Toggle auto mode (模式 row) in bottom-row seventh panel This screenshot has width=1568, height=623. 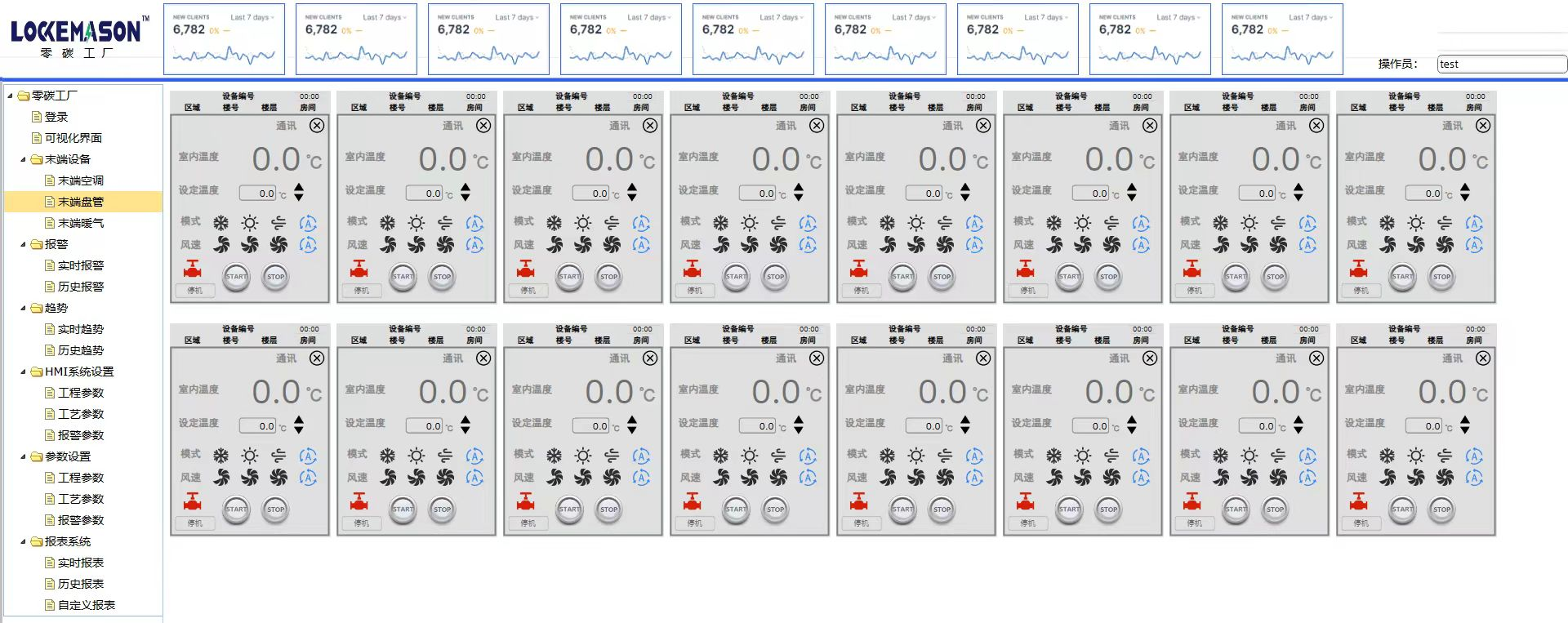click(x=1307, y=456)
